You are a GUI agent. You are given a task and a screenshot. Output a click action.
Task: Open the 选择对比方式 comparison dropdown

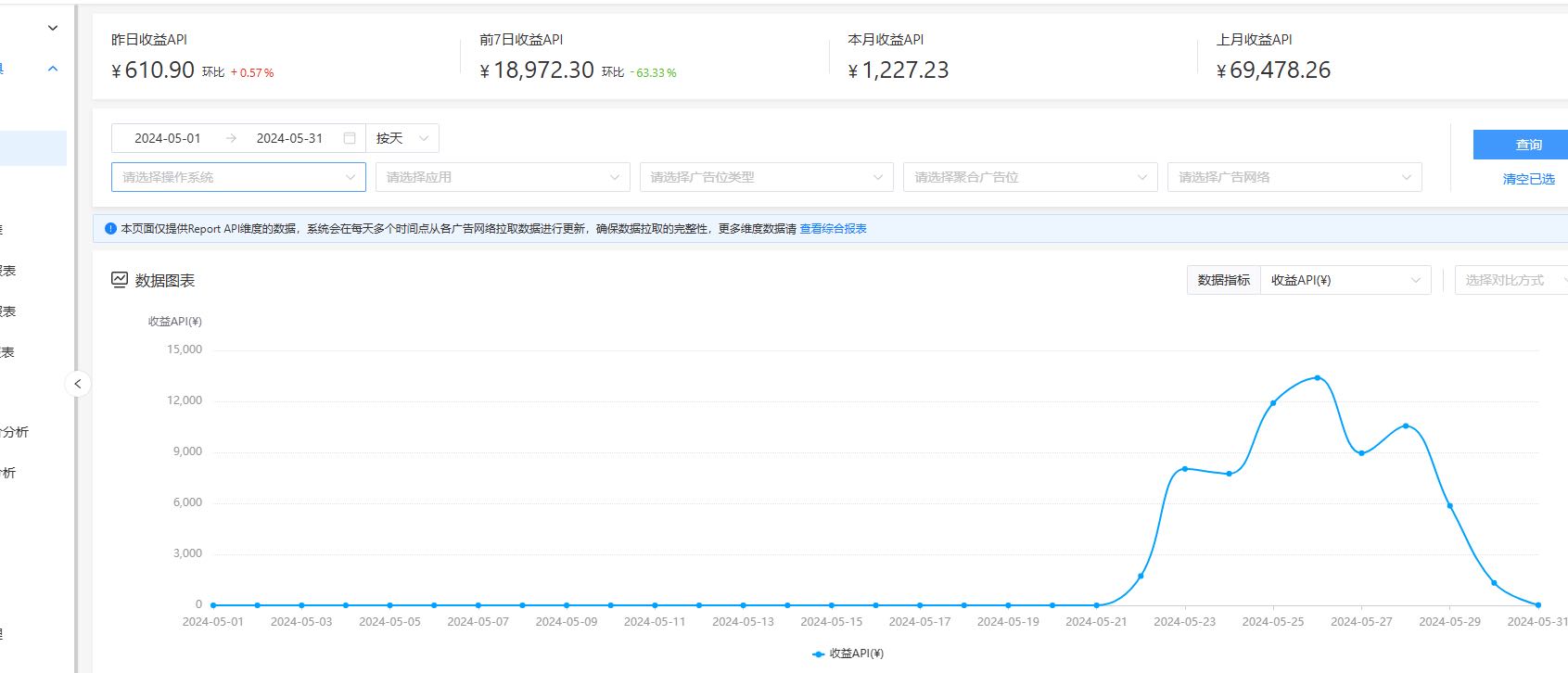pyautogui.click(x=1511, y=280)
